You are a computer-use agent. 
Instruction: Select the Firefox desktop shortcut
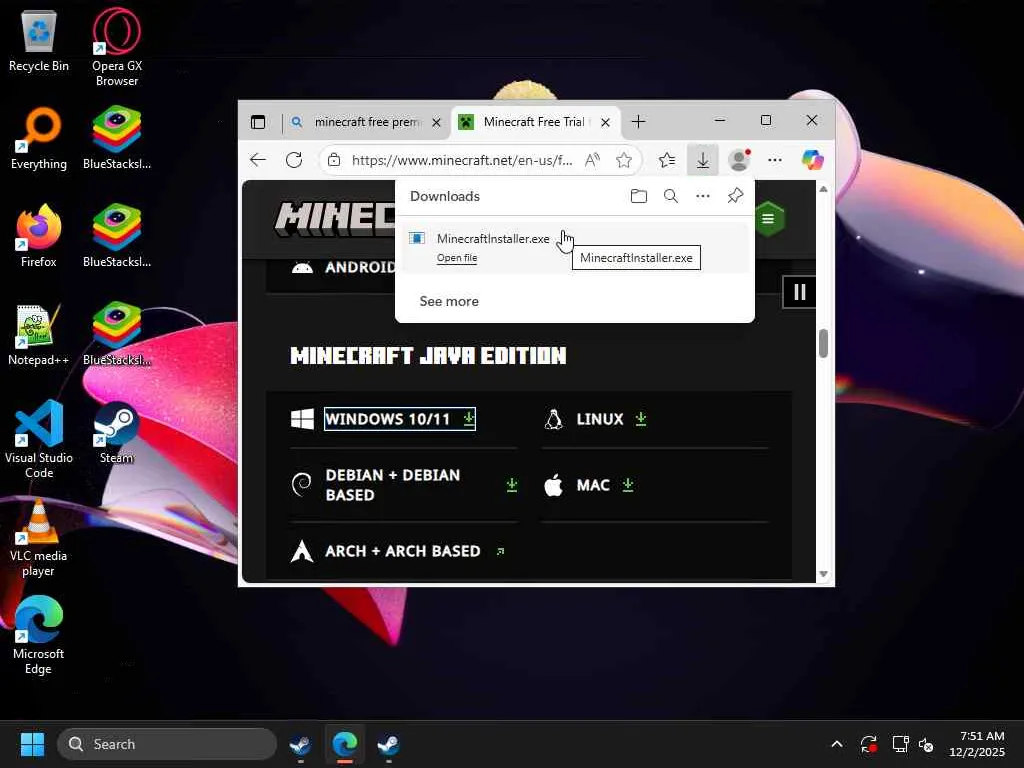39,236
